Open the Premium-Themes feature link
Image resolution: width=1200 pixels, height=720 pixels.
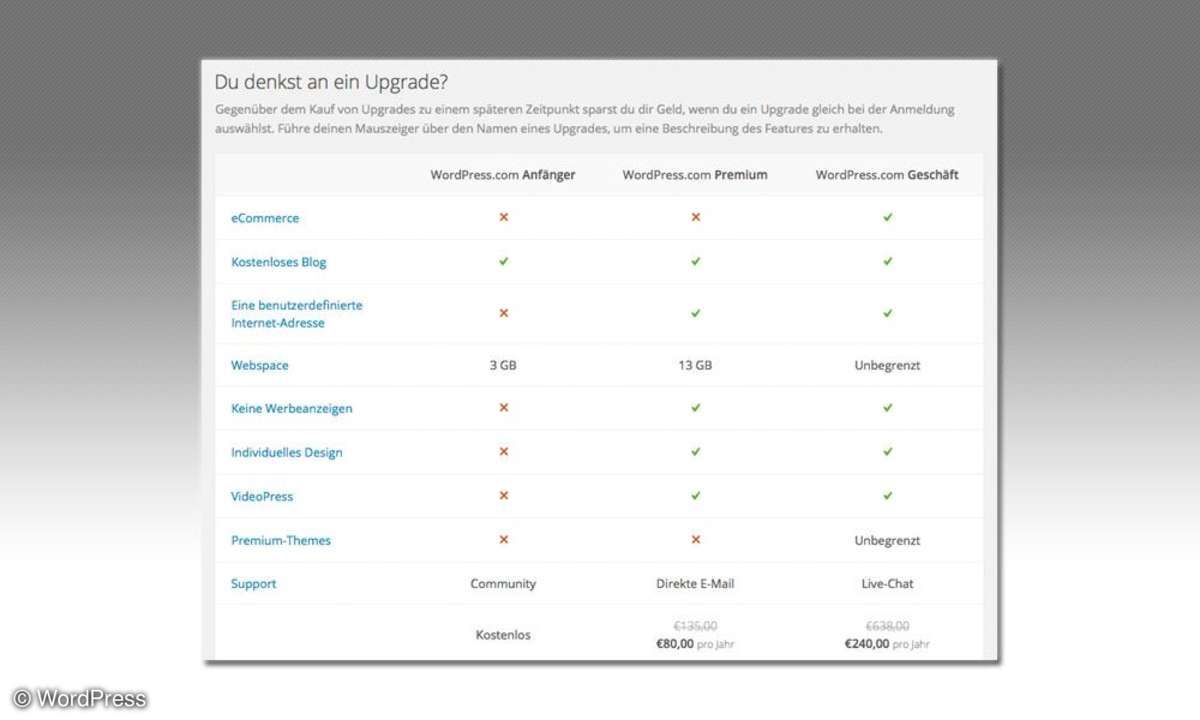point(281,541)
